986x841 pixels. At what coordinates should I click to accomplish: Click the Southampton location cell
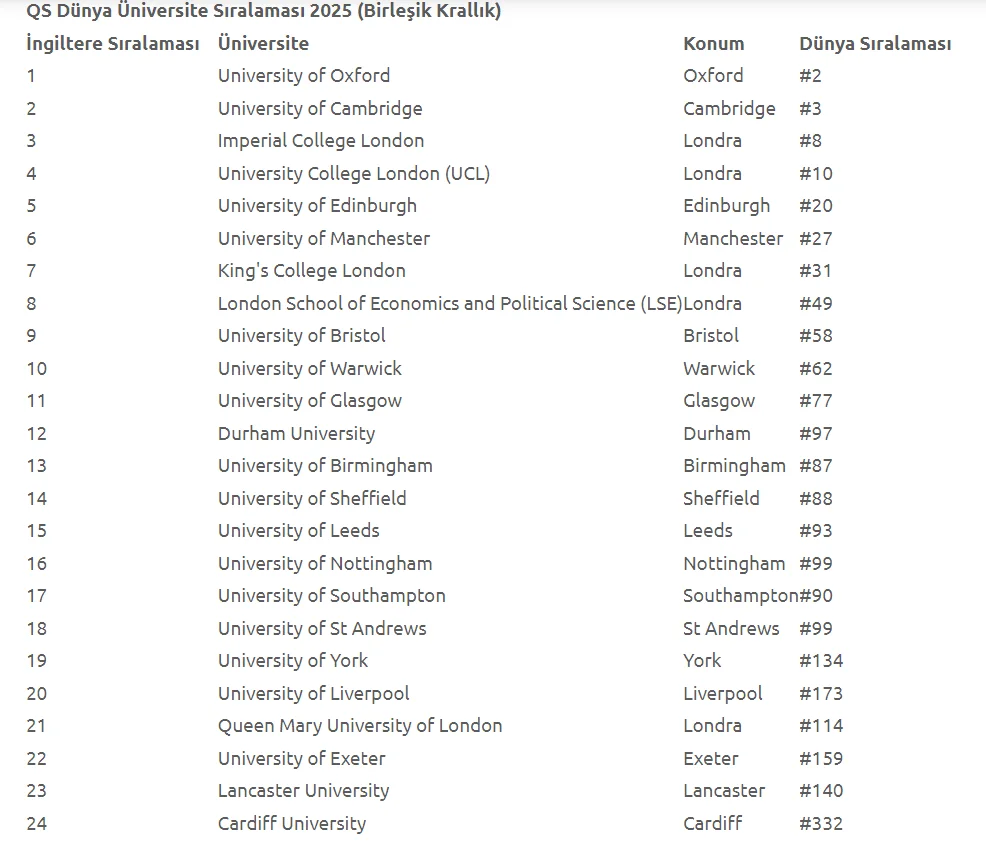[x=740, y=596]
